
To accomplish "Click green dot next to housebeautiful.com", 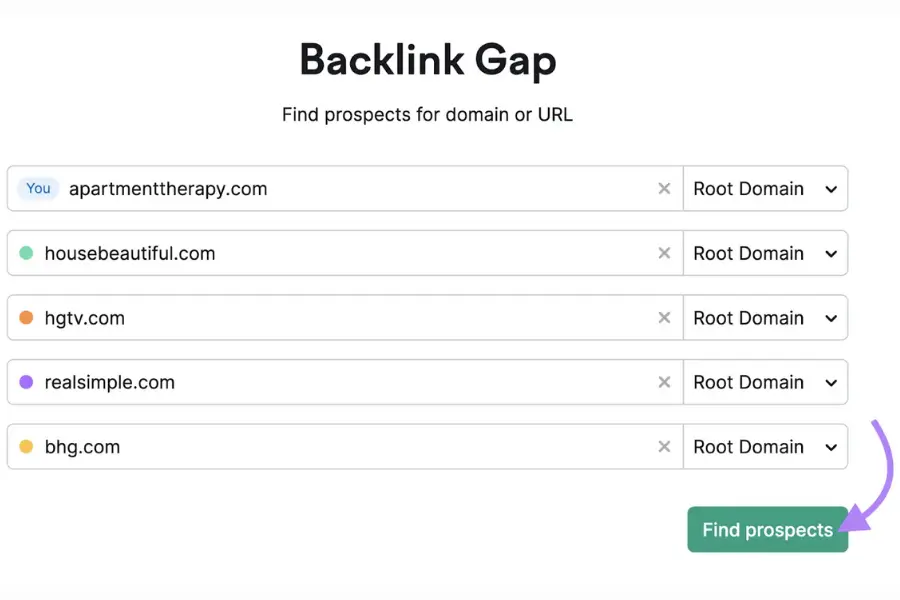I will click(x=26, y=254).
